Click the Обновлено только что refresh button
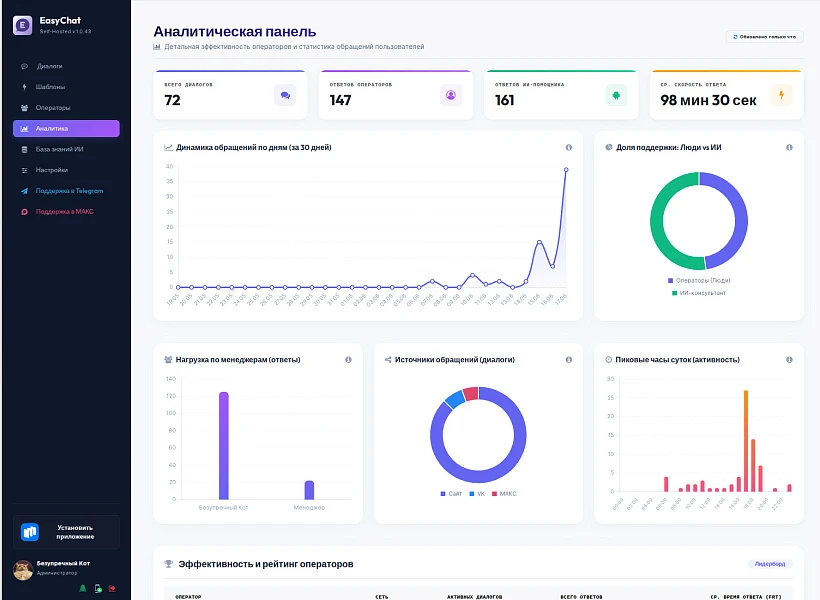This screenshot has width=820, height=600. click(x=764, y=37)
